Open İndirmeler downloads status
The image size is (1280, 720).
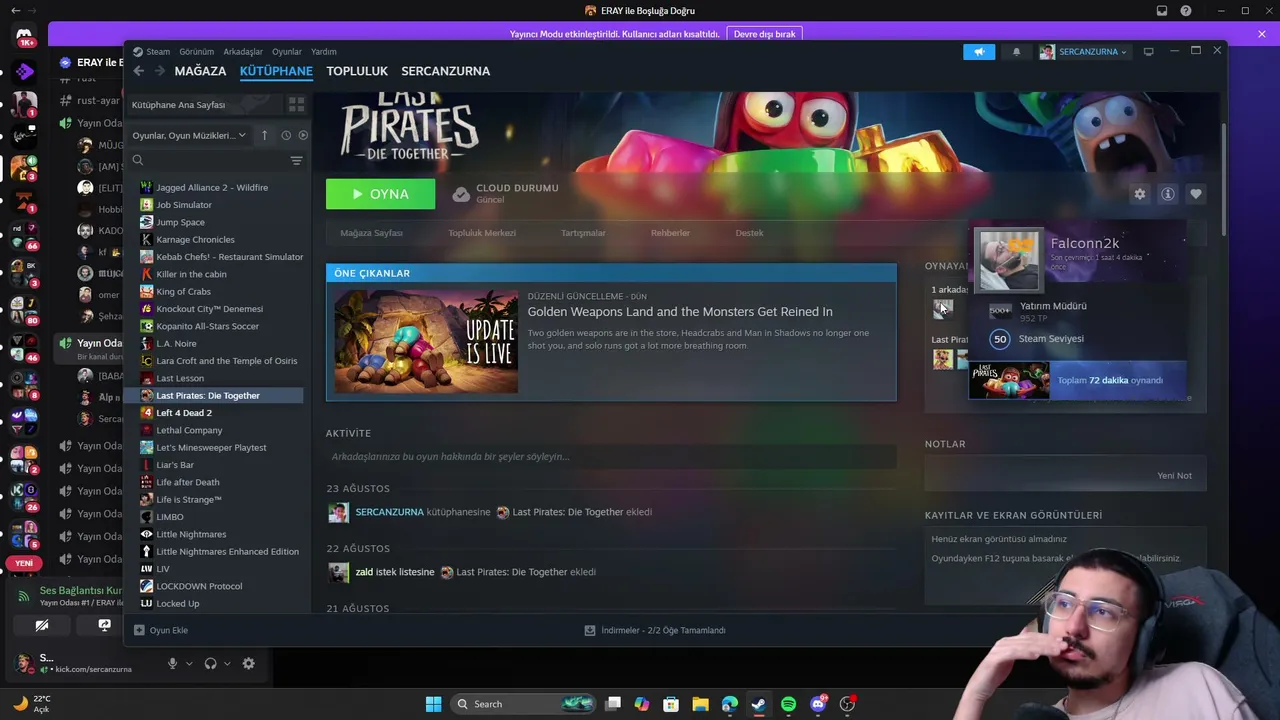click(655, 630)
